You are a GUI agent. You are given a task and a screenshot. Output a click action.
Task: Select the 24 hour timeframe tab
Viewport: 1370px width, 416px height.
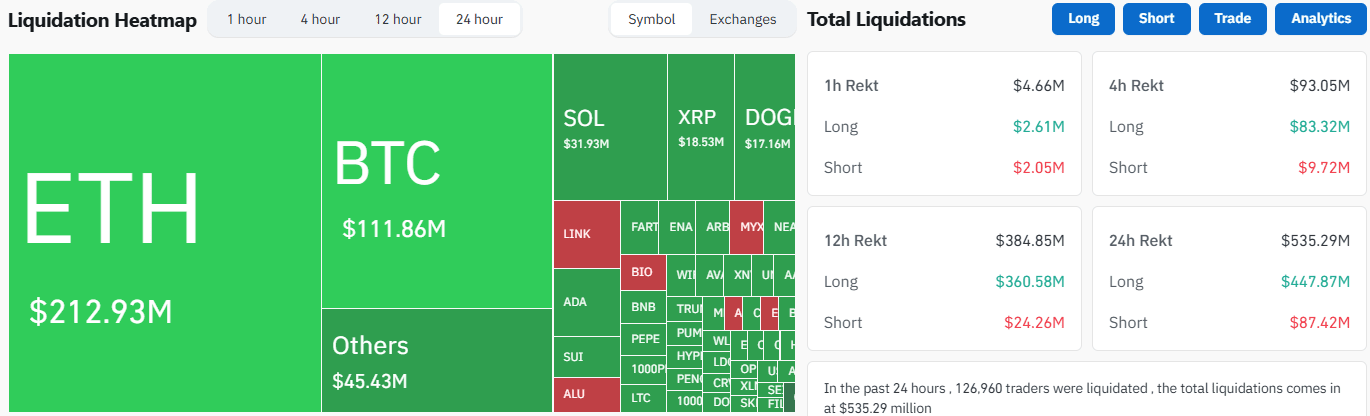tap(479, 19)
